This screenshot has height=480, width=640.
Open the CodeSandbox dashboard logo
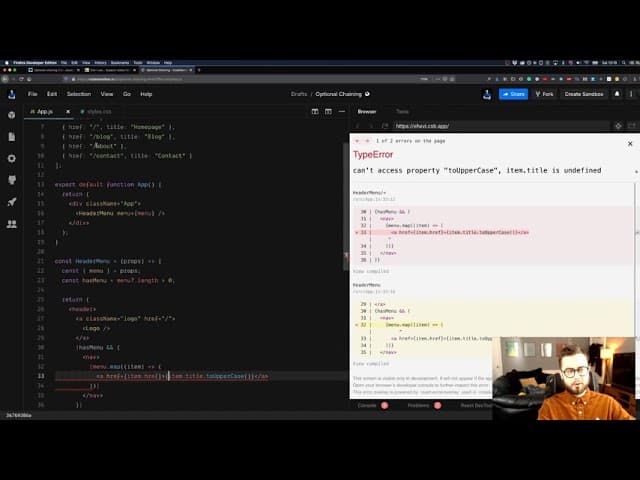(12, 94)
